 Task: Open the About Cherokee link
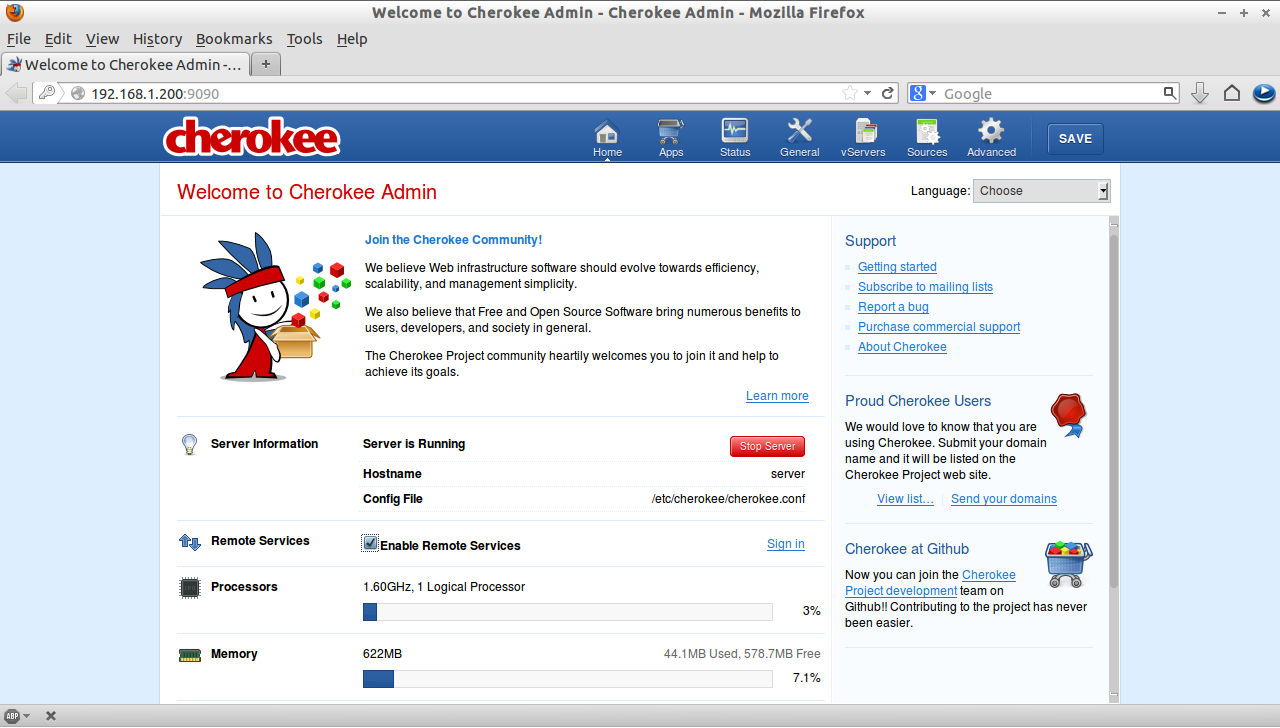pyautogui.click(x=902, y=347)
